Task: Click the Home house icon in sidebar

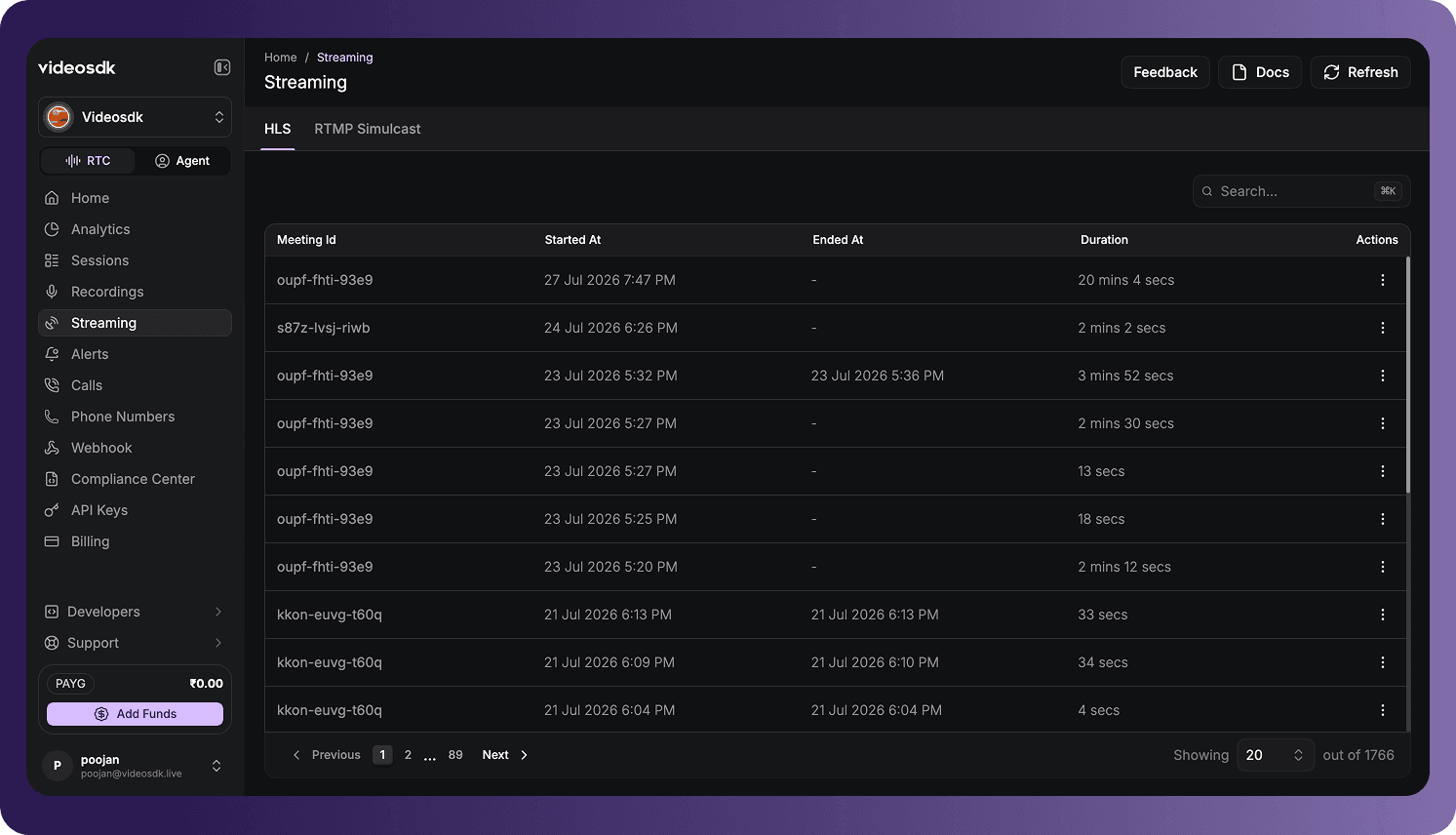Action: click(52, 198)
